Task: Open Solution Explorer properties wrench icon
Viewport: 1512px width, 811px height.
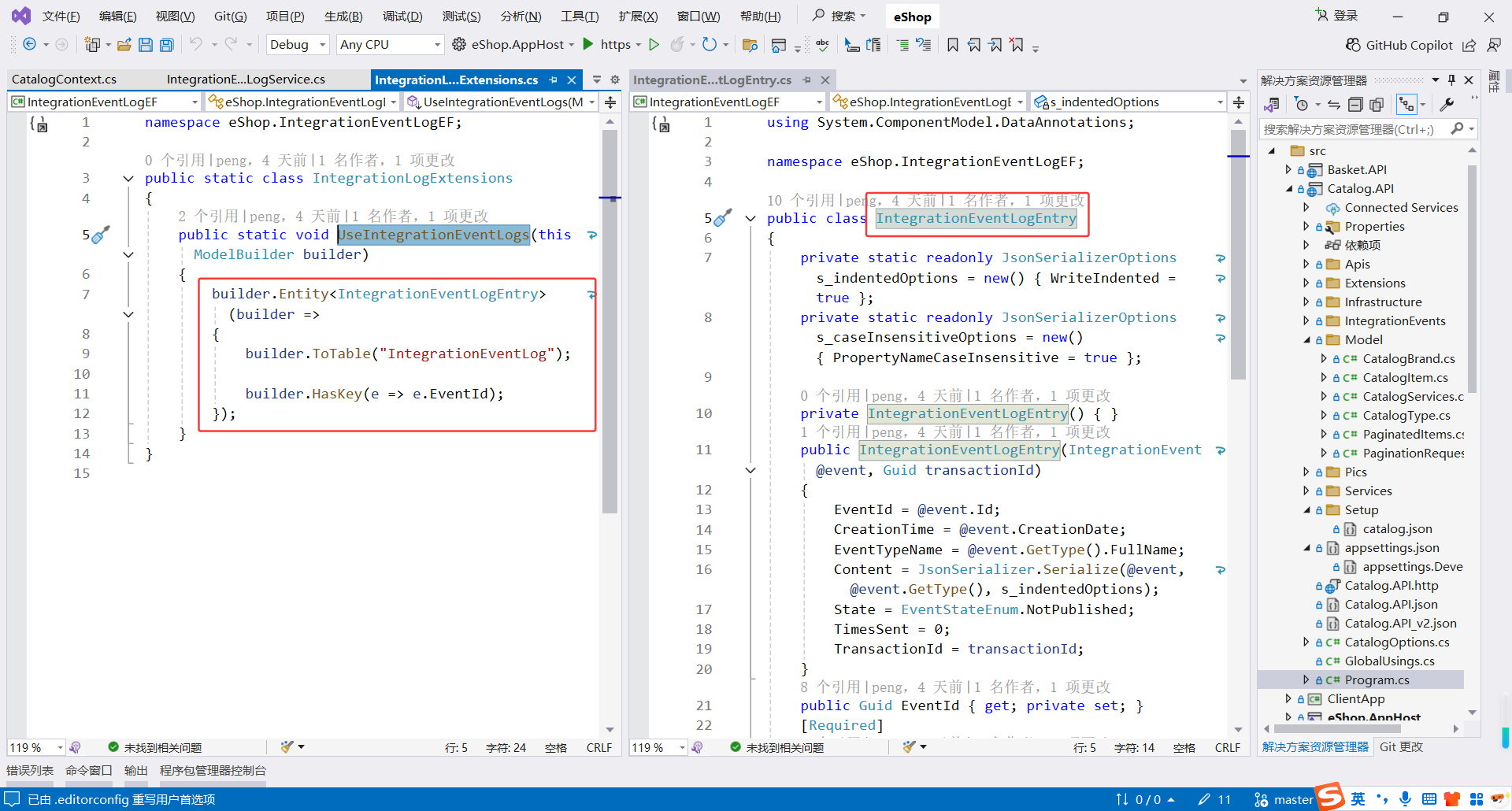Action: point(1447,105)
